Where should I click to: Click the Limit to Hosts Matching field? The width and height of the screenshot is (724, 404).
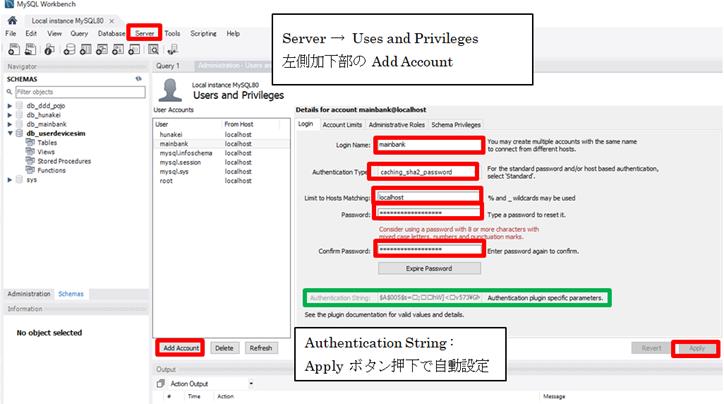coord(428,197)
